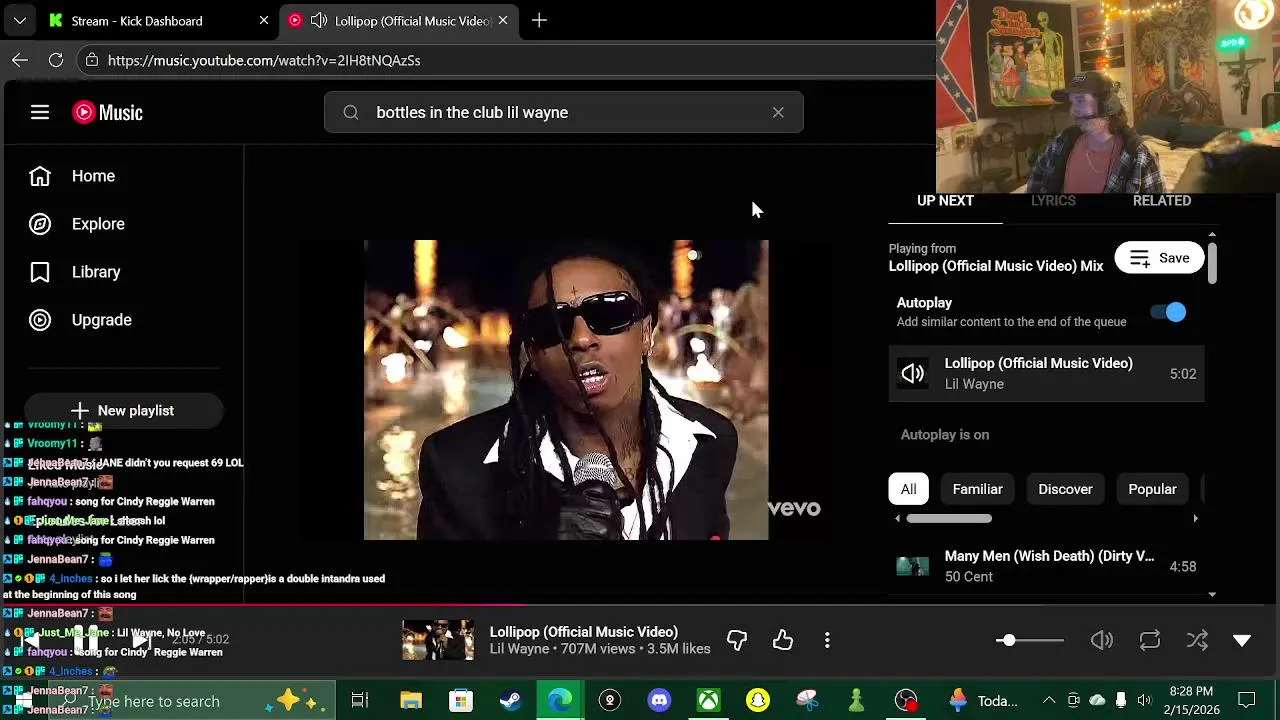Click the search magnifier icon
1280x720 pixels.
351,113
